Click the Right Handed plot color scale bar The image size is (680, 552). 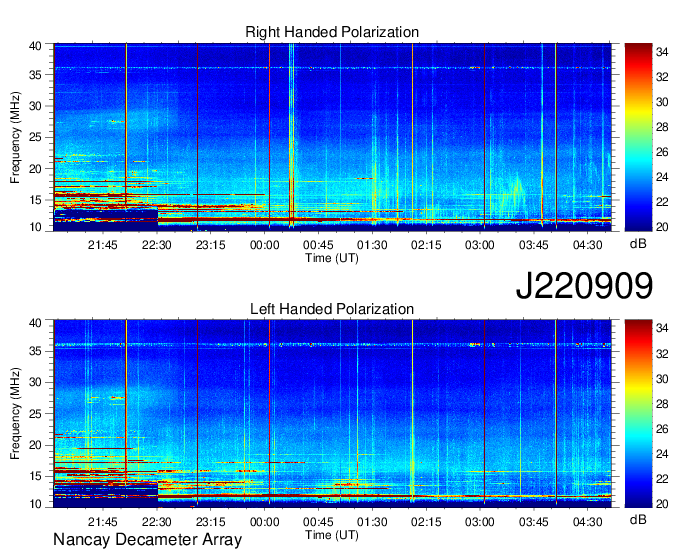(x=638, y=137)
